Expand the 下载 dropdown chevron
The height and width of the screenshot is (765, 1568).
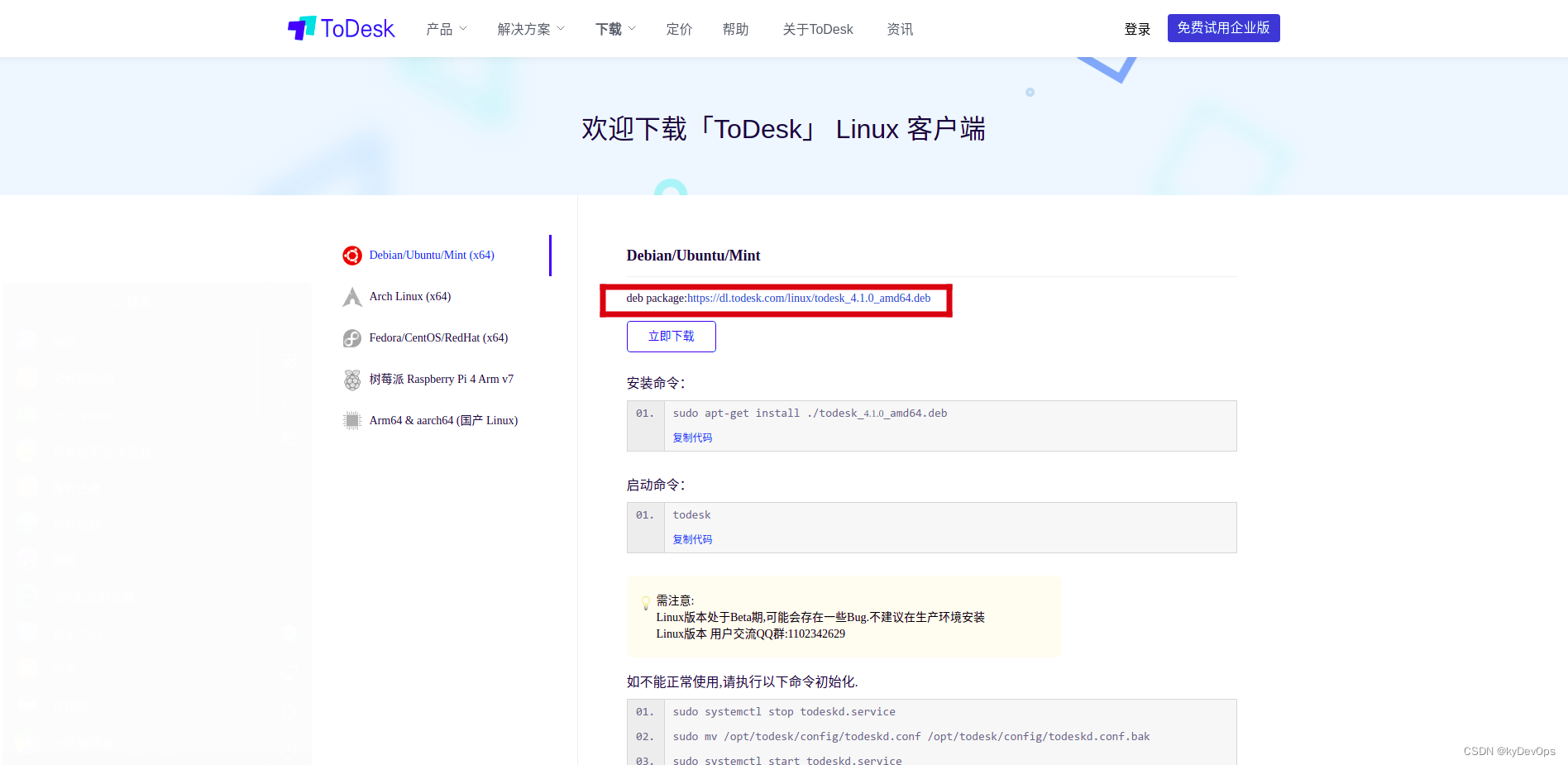(x=632, y=28)
